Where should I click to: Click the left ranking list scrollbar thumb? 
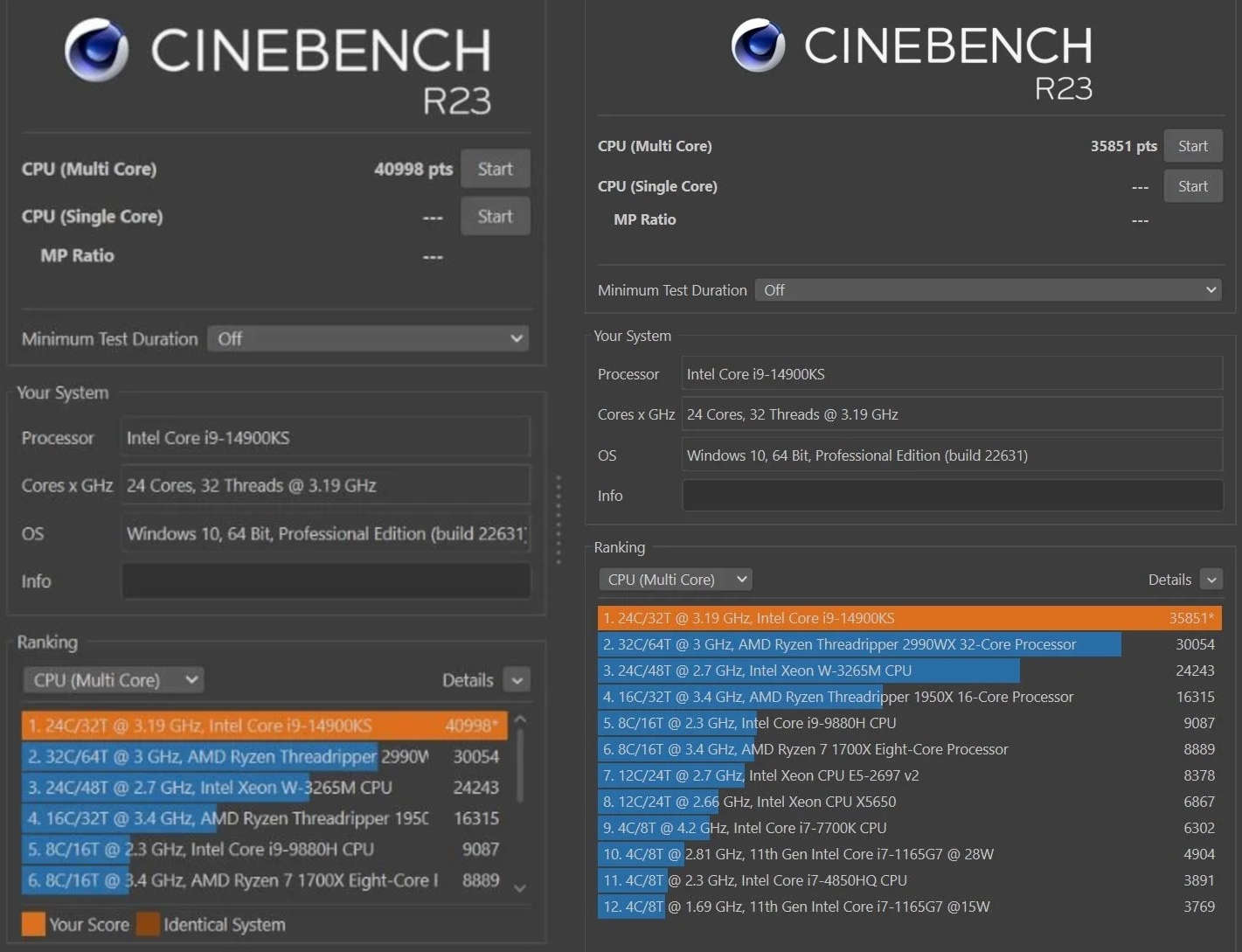(520, 765)
